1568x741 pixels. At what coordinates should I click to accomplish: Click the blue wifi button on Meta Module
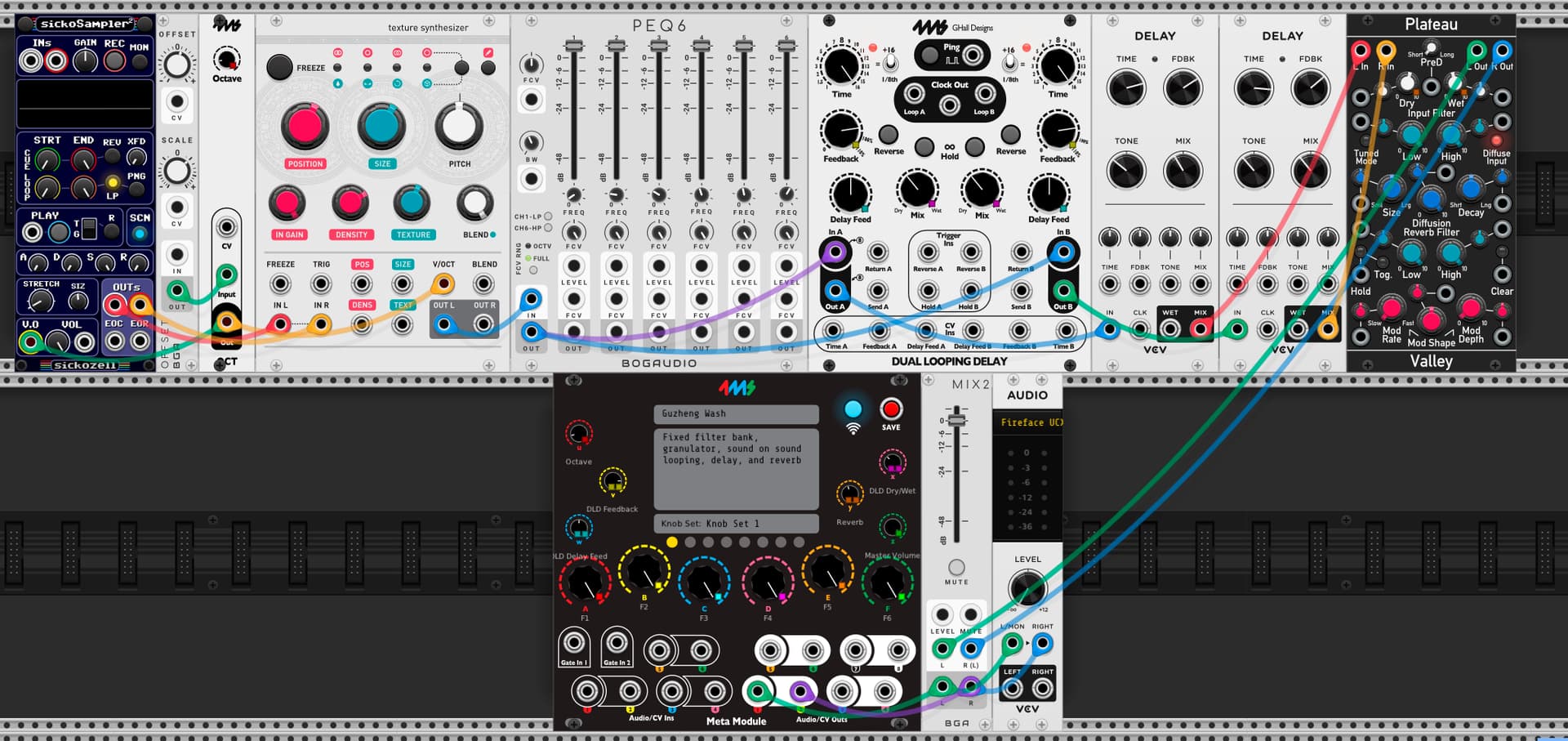(x=853, y=409)
